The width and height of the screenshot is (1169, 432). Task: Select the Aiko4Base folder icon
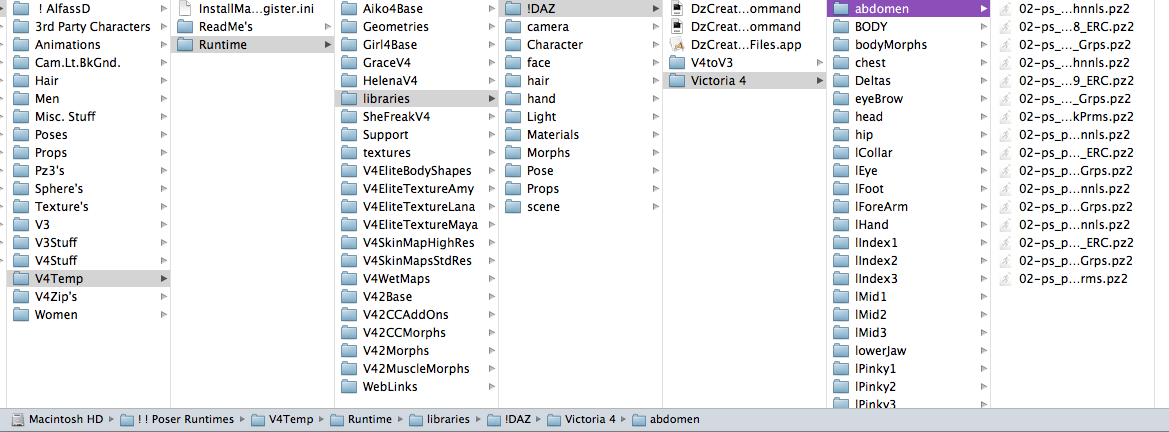point(350,9)
